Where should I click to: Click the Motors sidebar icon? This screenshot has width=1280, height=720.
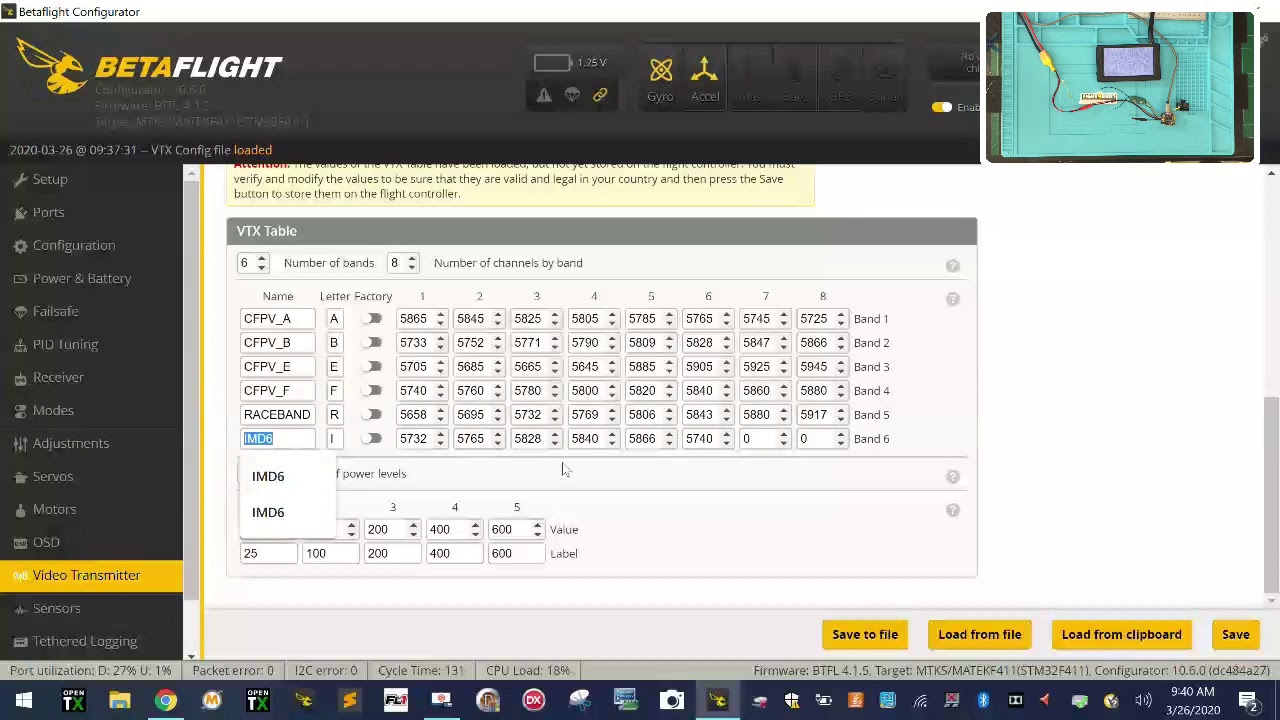[21, 510]
